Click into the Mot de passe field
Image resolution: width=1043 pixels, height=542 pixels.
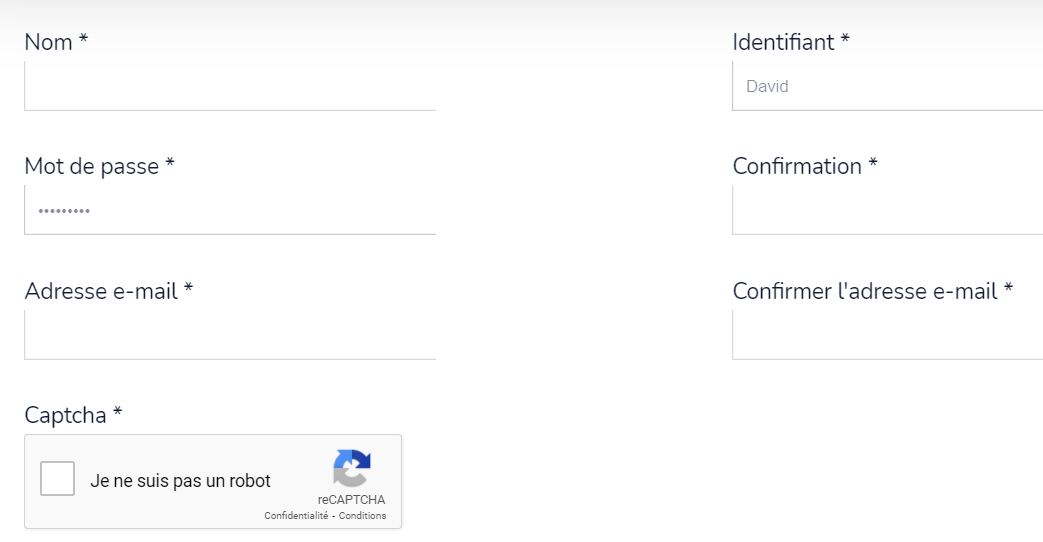230,211
